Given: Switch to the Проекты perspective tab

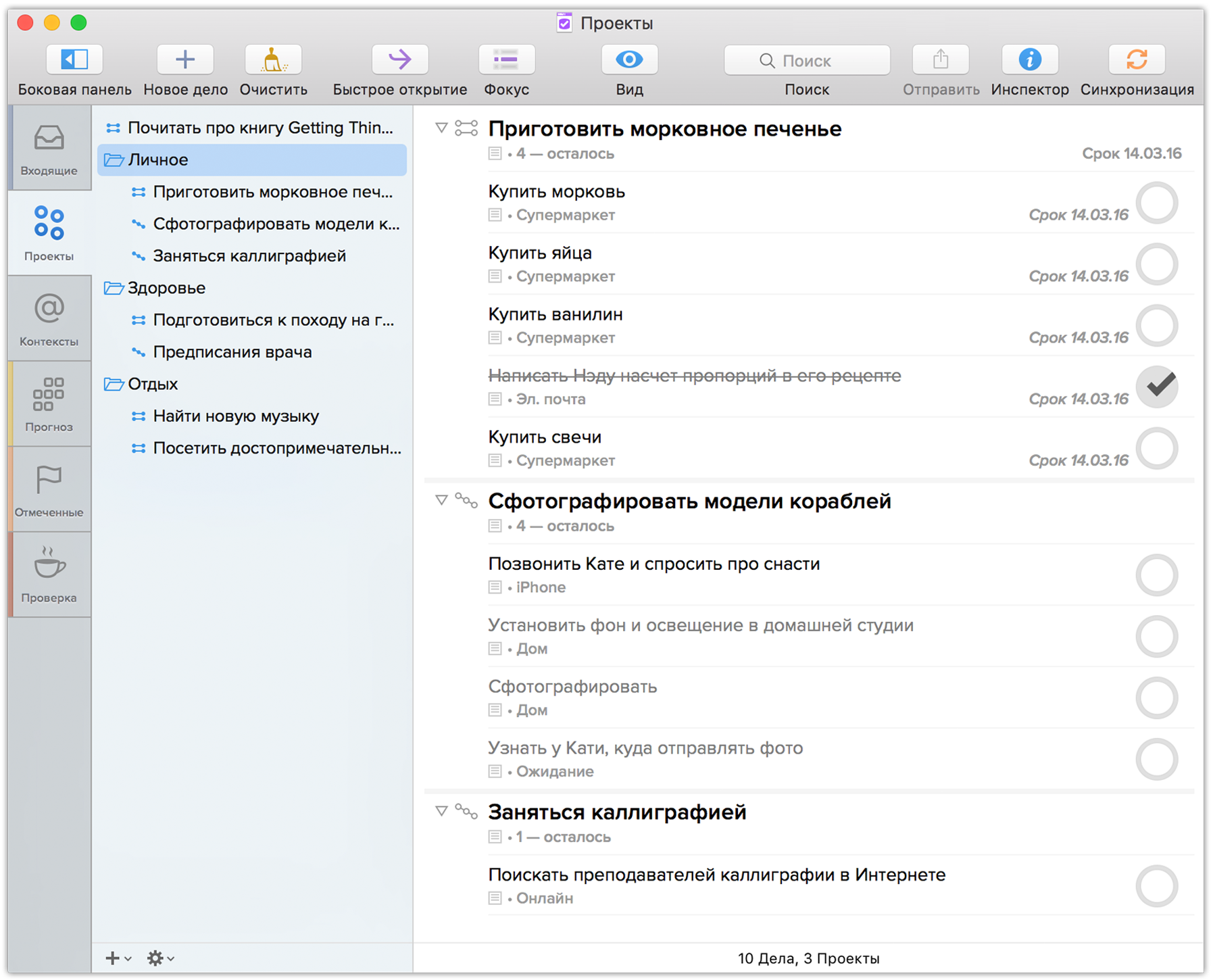Looking at the screenshot, I should [x=49, y=233].
